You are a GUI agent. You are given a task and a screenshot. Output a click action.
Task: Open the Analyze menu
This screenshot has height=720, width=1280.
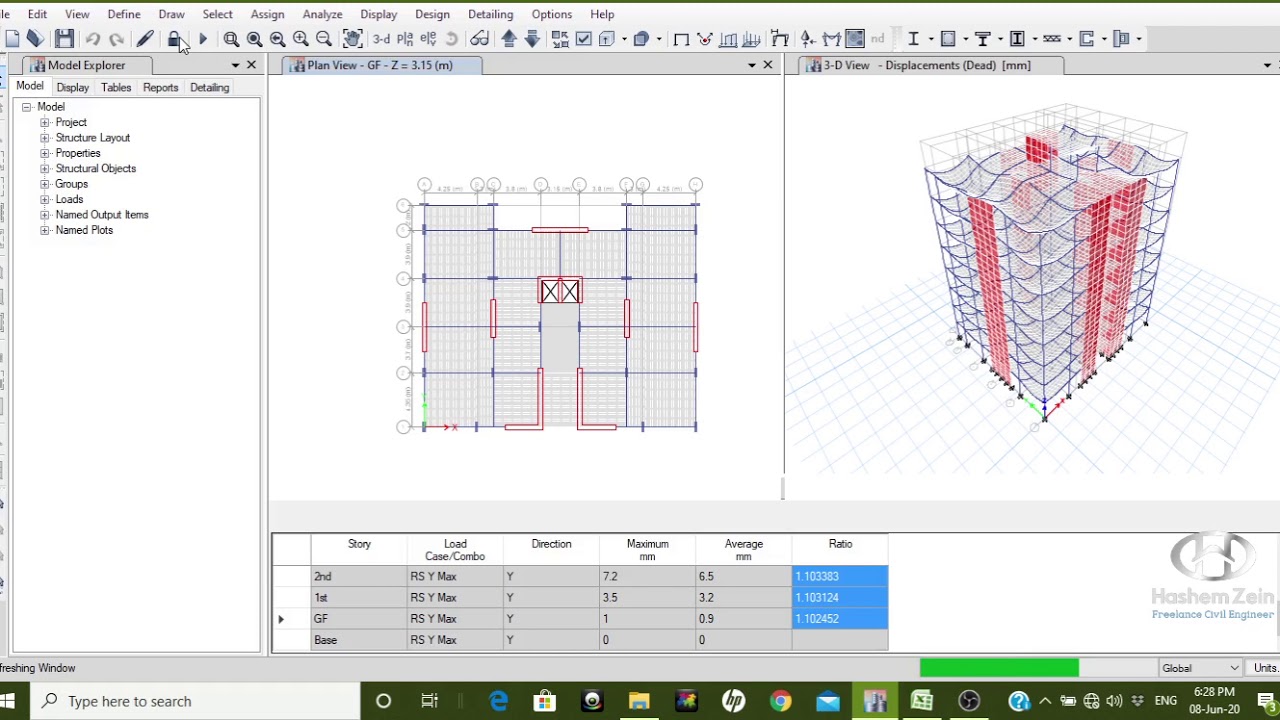pyautogui.click(x=322, y=14)
